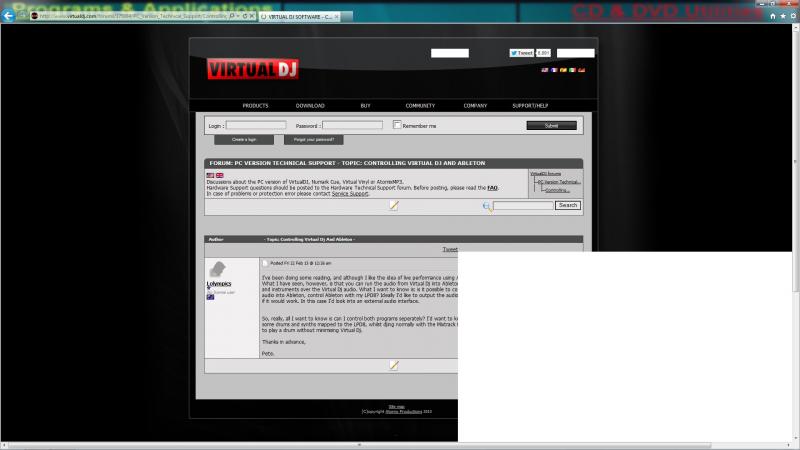Click the Tweet button in the page header

click(521, 53)
